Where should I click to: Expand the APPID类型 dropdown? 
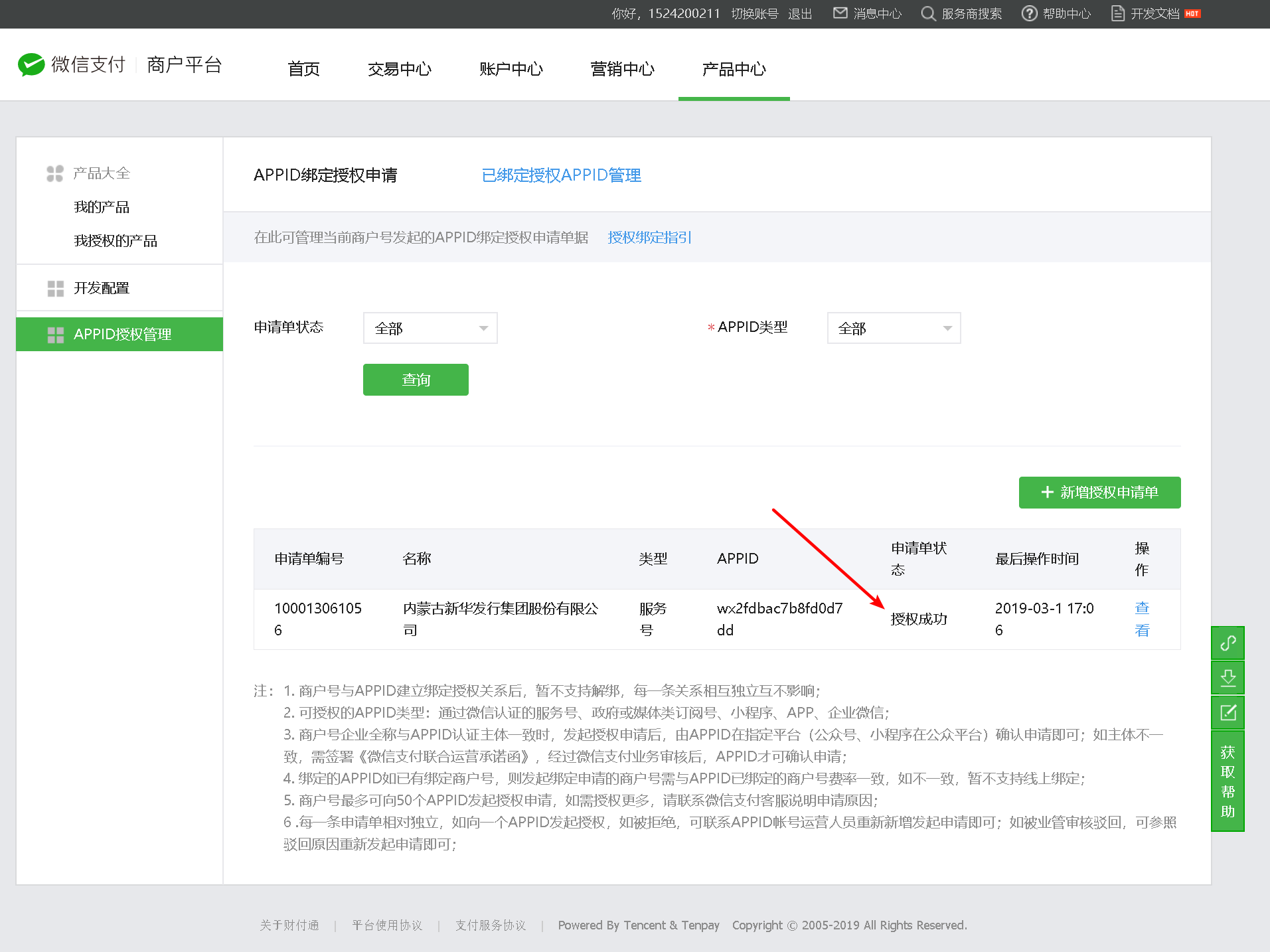894,328
